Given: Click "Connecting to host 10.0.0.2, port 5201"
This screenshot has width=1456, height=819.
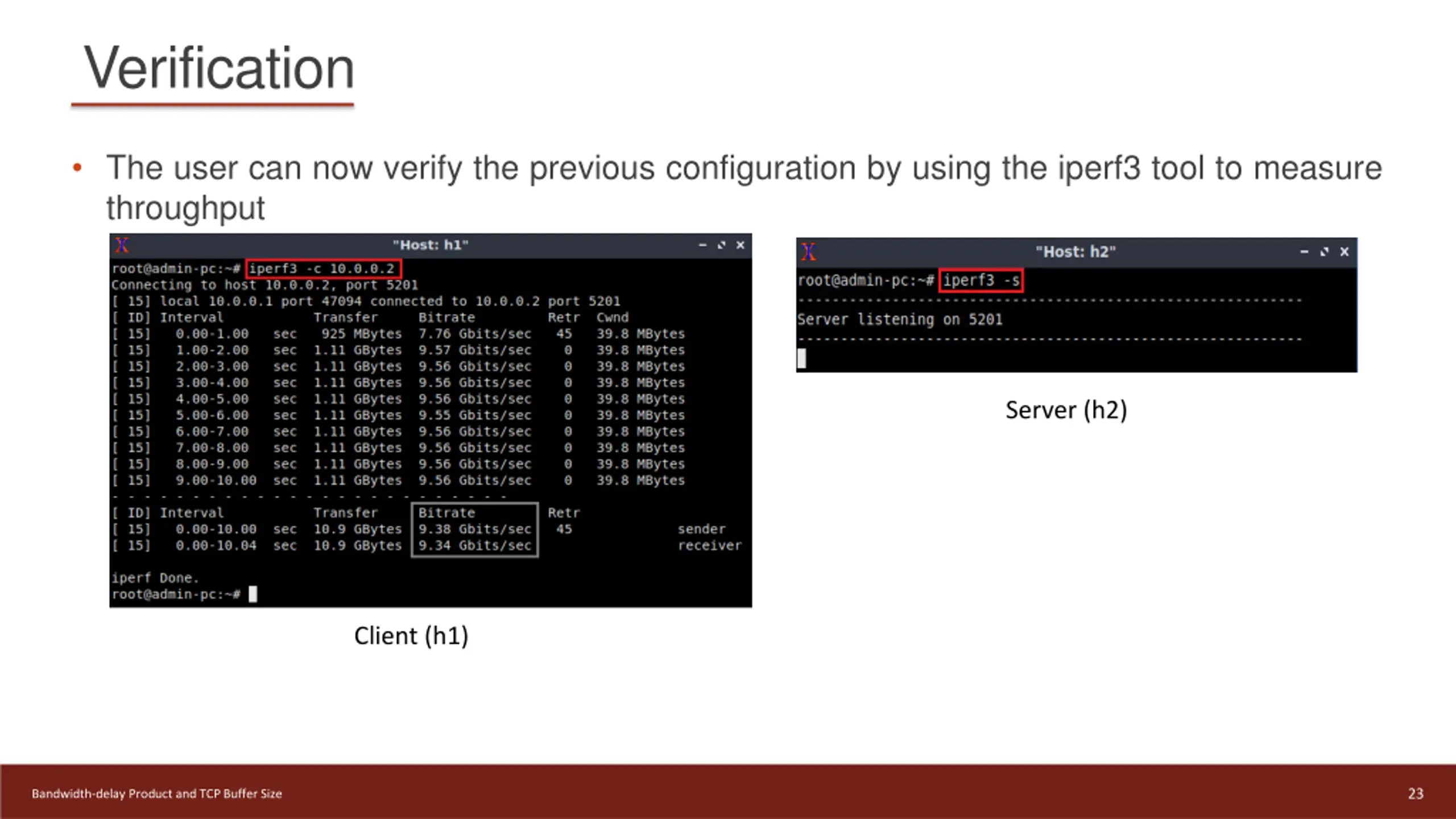Looking at the screenshot, I should [264, 285].
